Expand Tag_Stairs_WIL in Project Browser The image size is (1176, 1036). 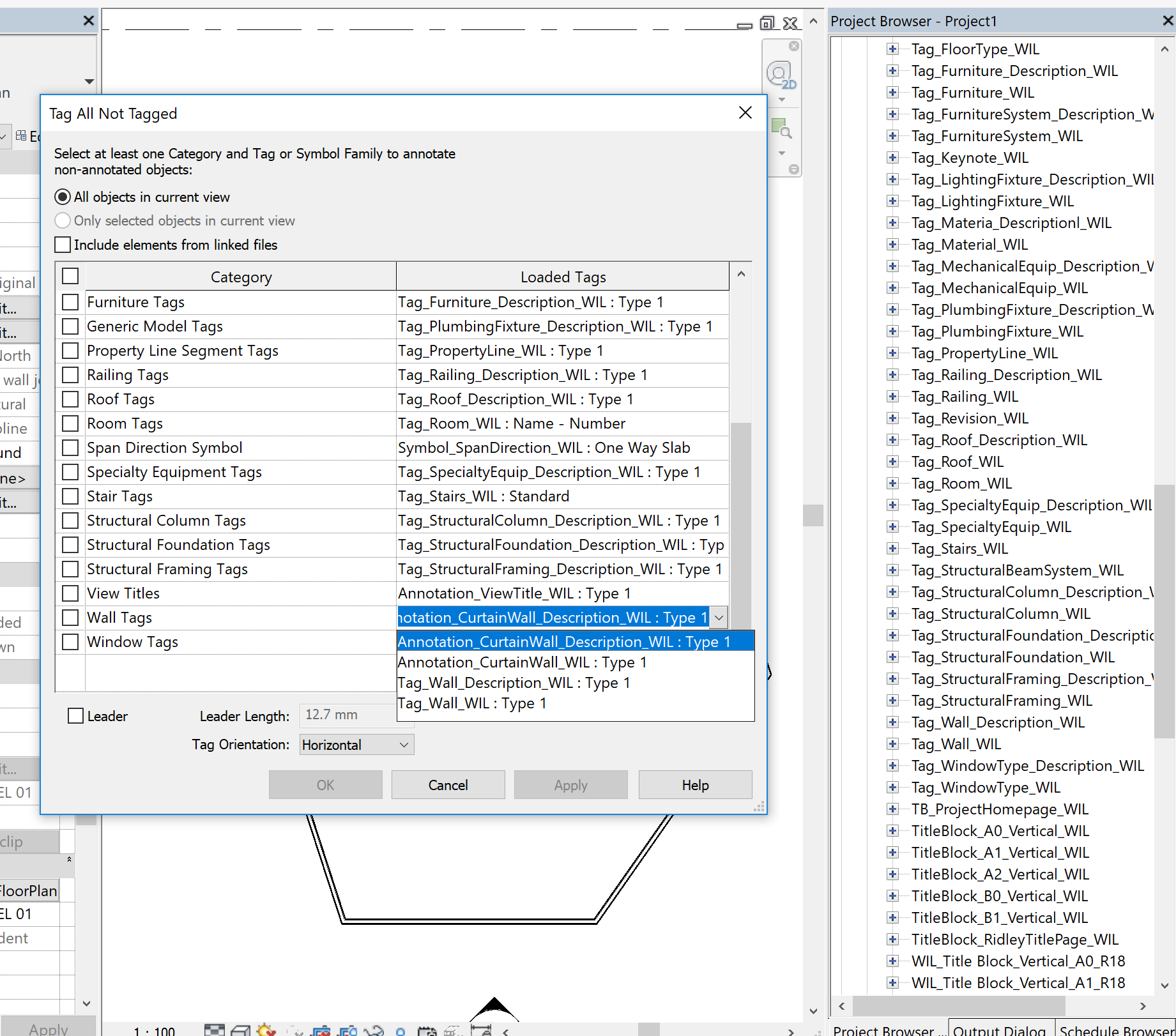[x=892, y=549]
